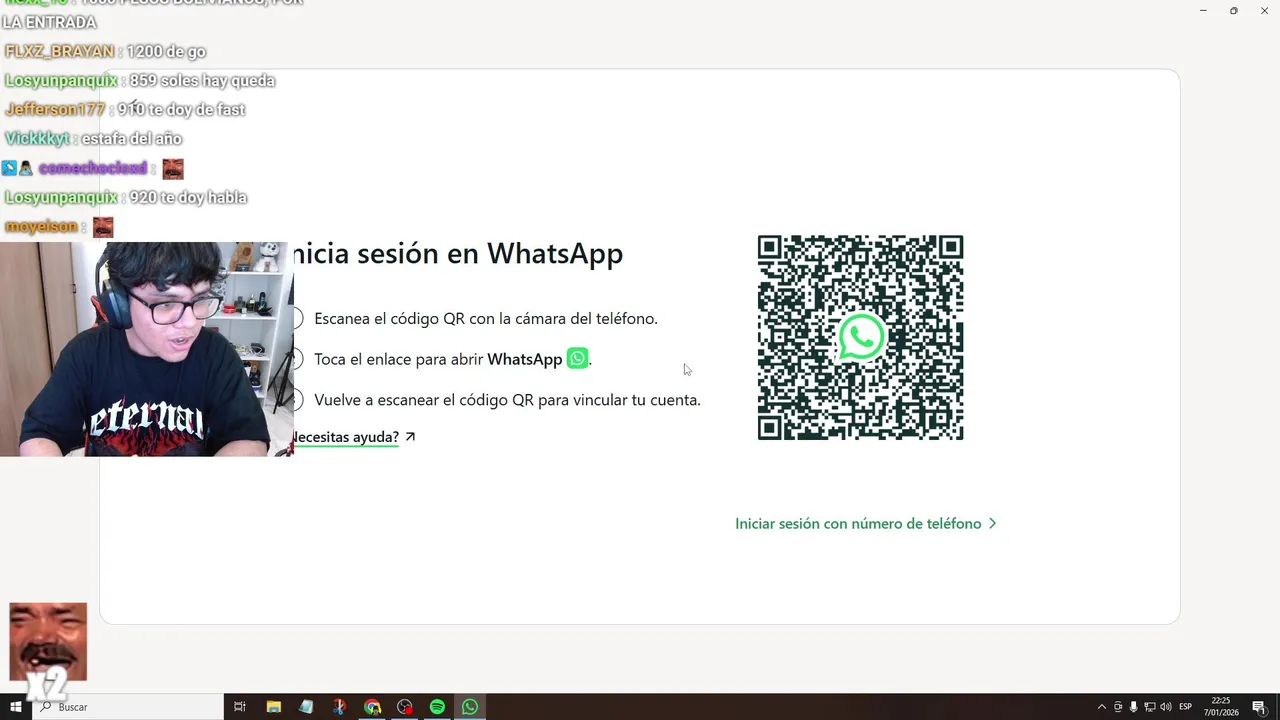
Task: Close the WhatsApp window
Action: [x=1264, y=10]
